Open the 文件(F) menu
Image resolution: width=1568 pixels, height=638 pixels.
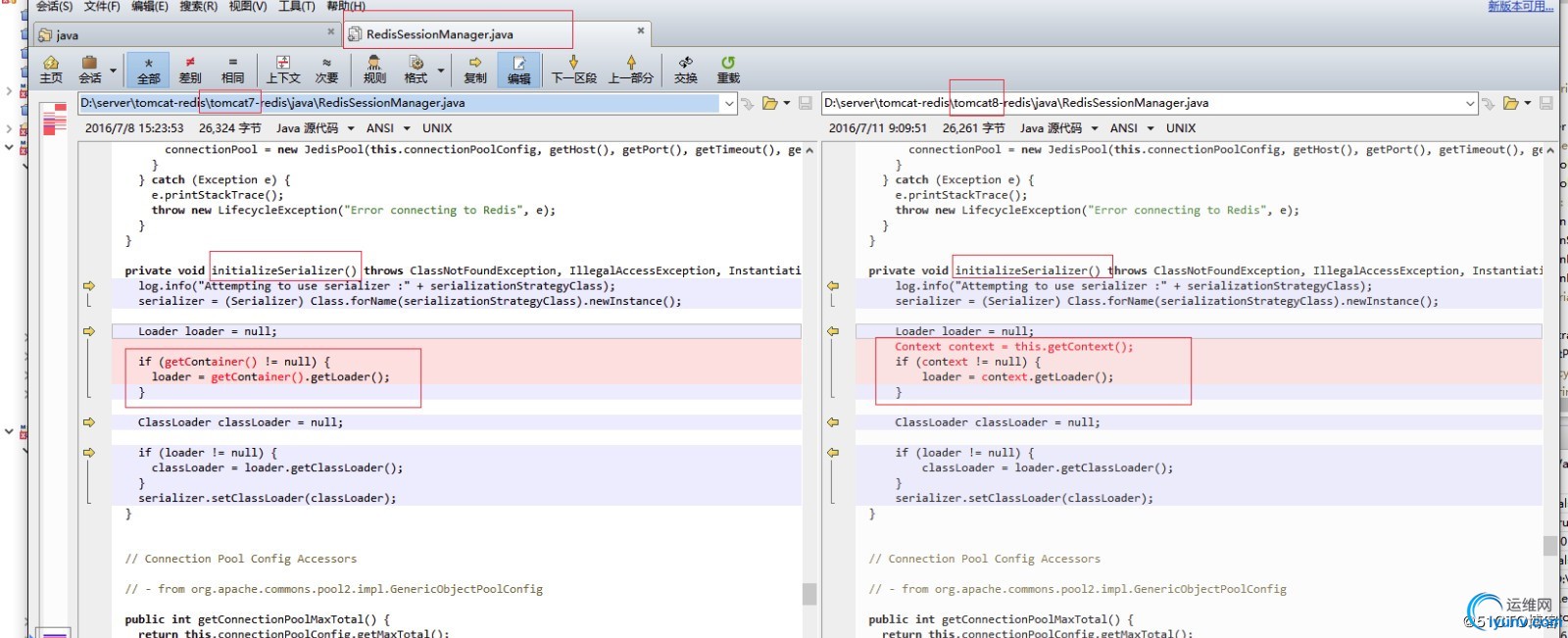point(102,6)
